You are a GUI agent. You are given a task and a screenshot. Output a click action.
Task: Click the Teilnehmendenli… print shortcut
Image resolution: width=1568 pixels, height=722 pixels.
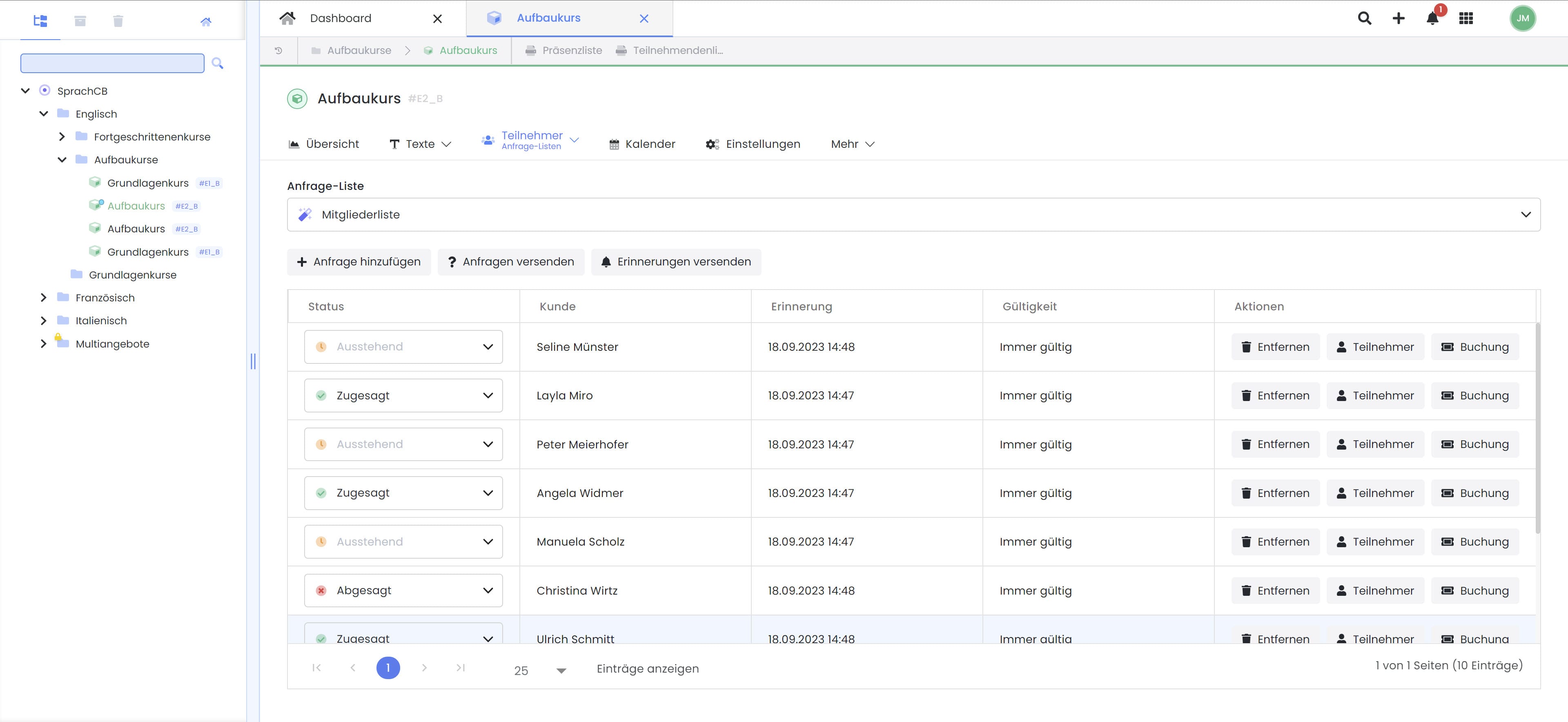[x=670, y=51]
